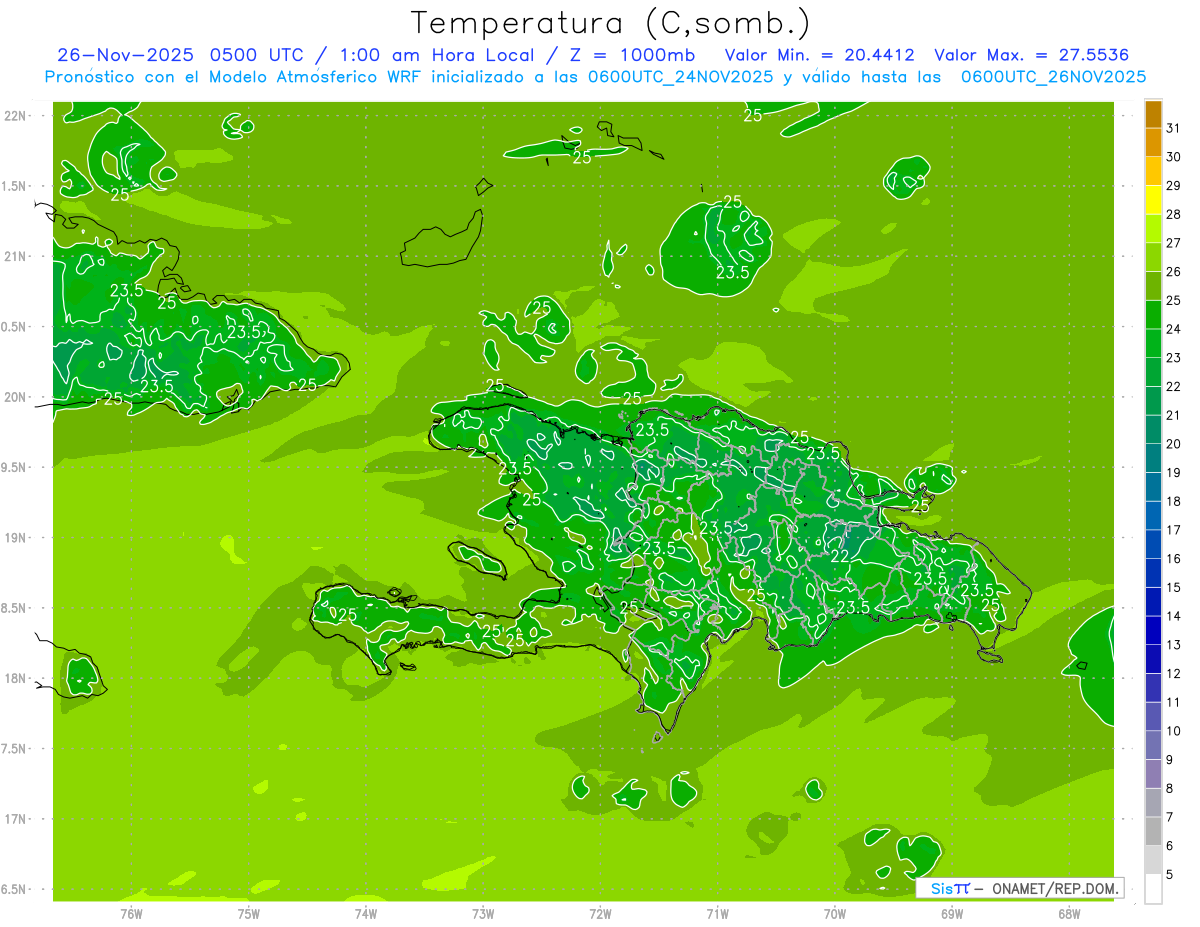Click the 'SisTT - ONAMET/REP.DOM.' logo box

[1019, 888]
